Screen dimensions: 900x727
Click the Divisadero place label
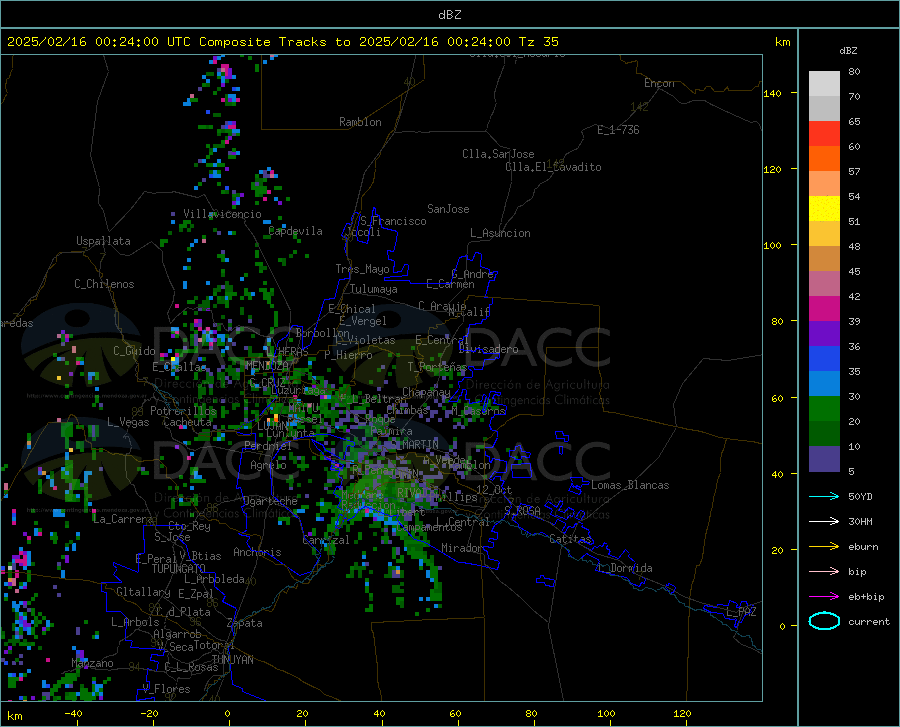tap(488, 349)
